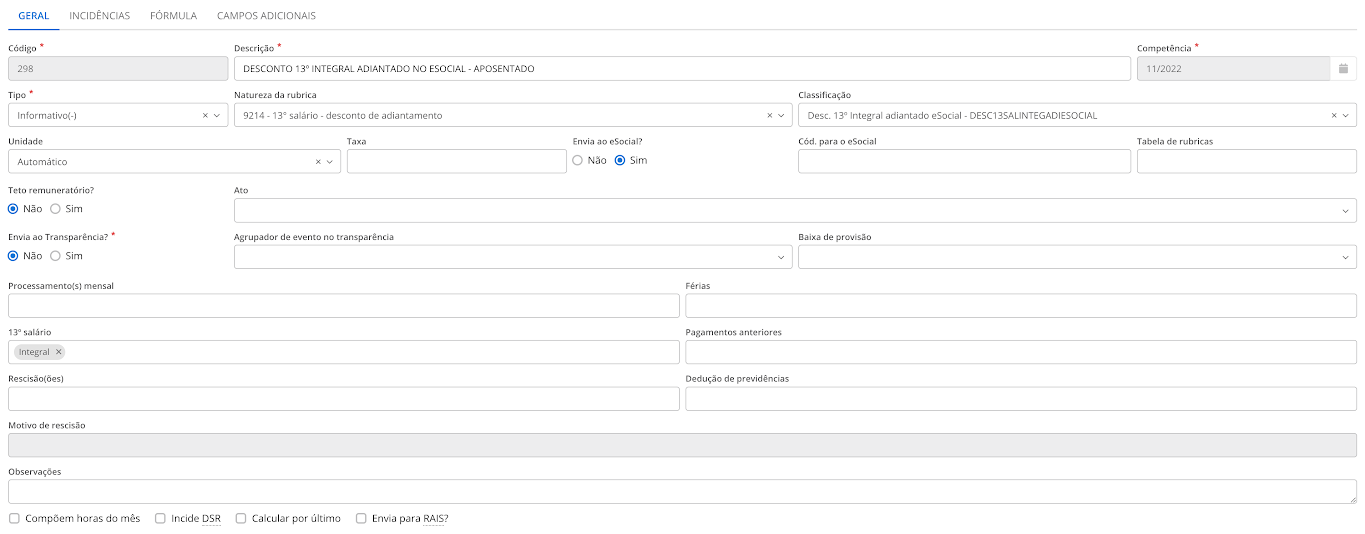Open the Competência calendar picker icon
The width and height of the screenshot is (1365, 534).
pyautogui.click(x=1344, y=69)
